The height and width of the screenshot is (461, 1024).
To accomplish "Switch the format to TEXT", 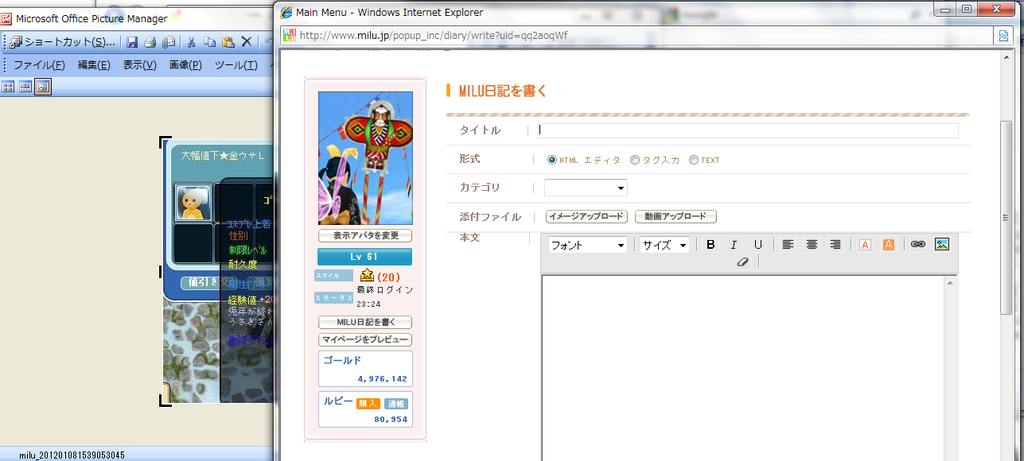I will click(694, 160).
